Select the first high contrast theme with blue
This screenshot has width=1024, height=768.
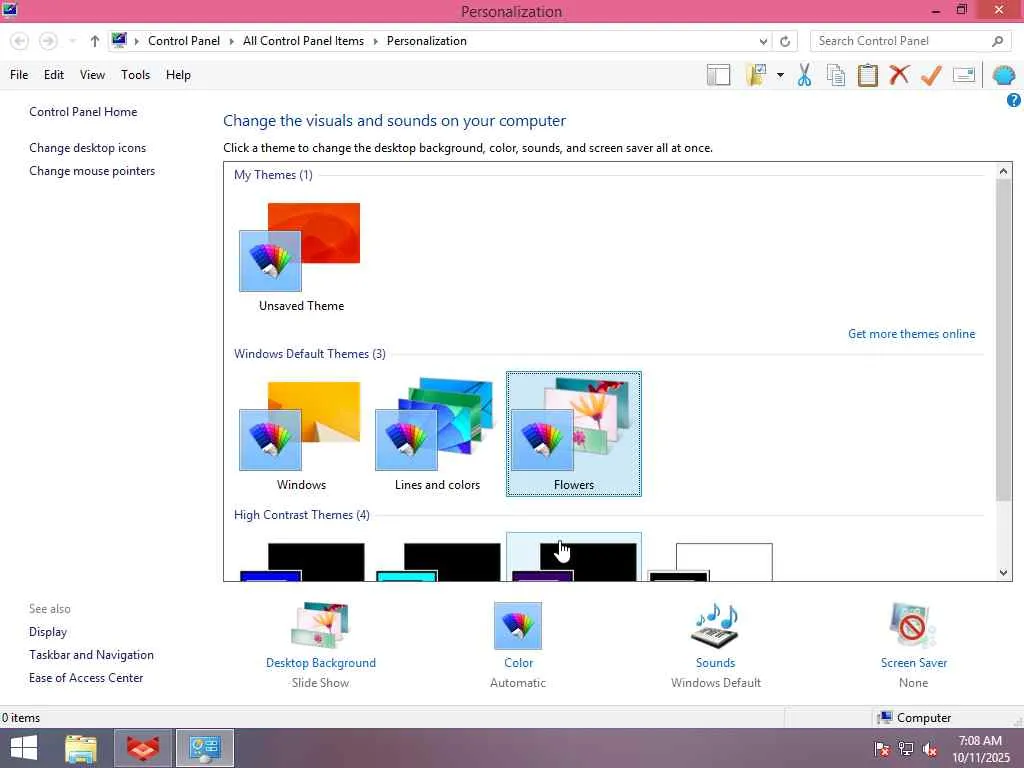click(x=302, y=562)
